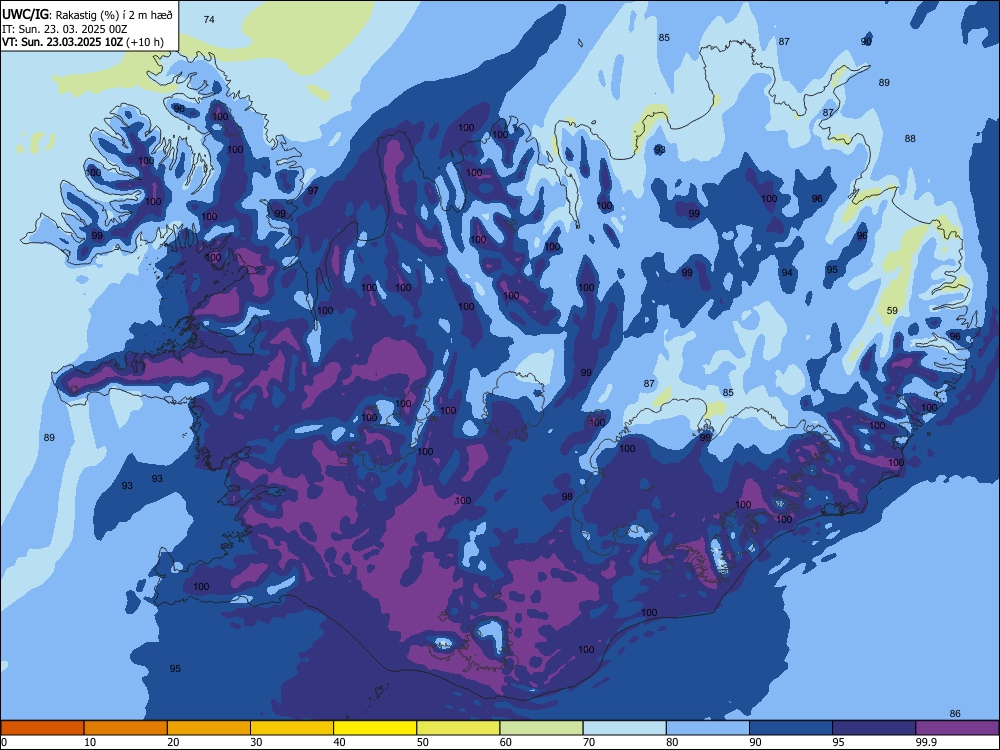Click the yellow-green 50–60 legend swatch
The width and height of the screenshot is (1000, 750).
click(458, 728)
